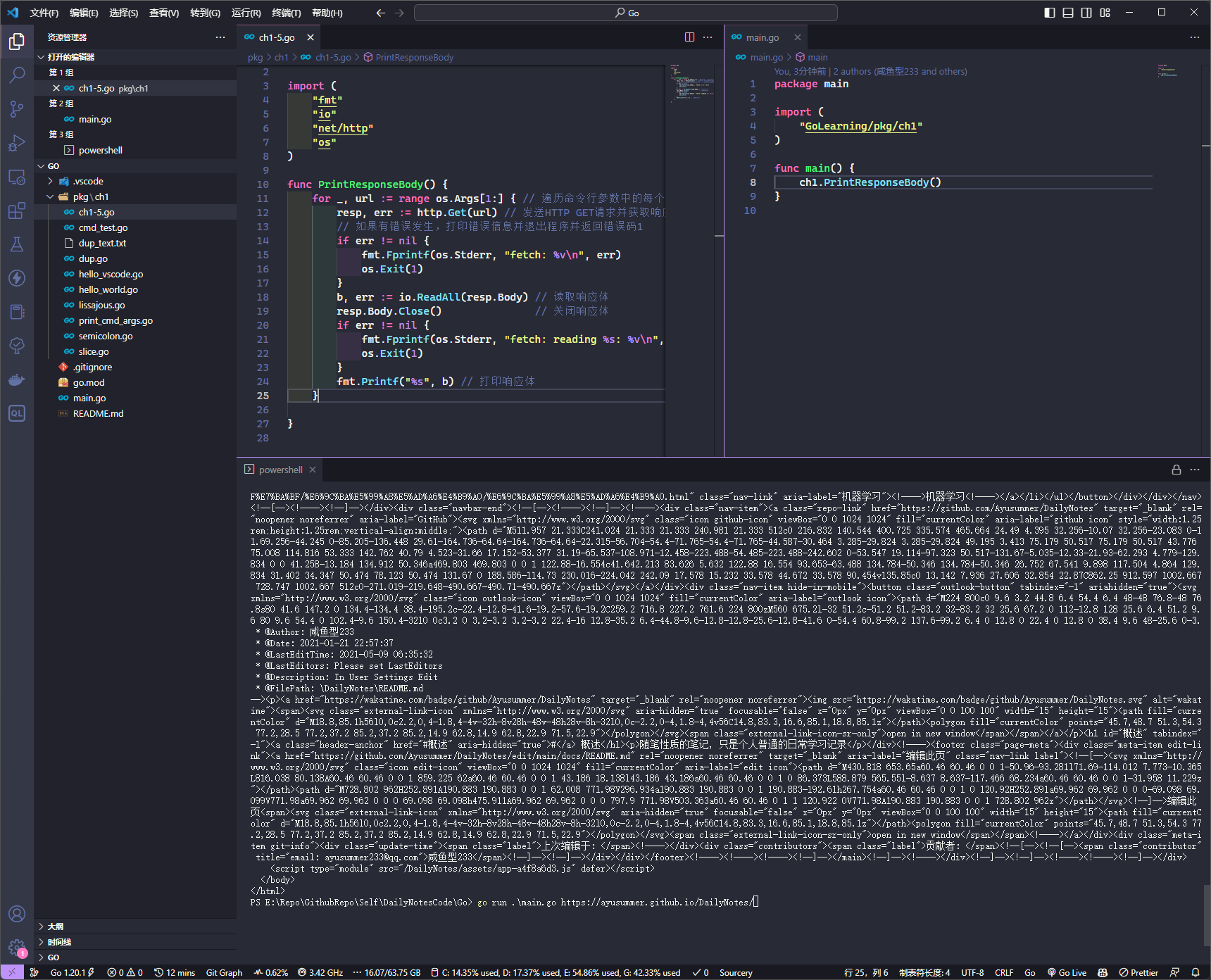The width and height of the screenshot is (1211, 980).
Task: Go back in navigation history
Action: click(x=381, y=13)
